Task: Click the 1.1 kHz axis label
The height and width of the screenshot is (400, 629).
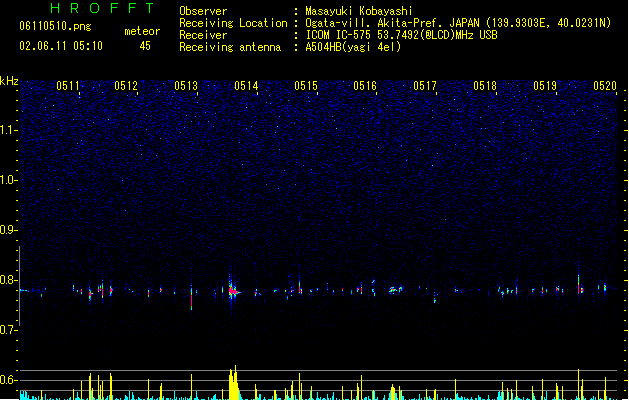Action: click(9, 130)
